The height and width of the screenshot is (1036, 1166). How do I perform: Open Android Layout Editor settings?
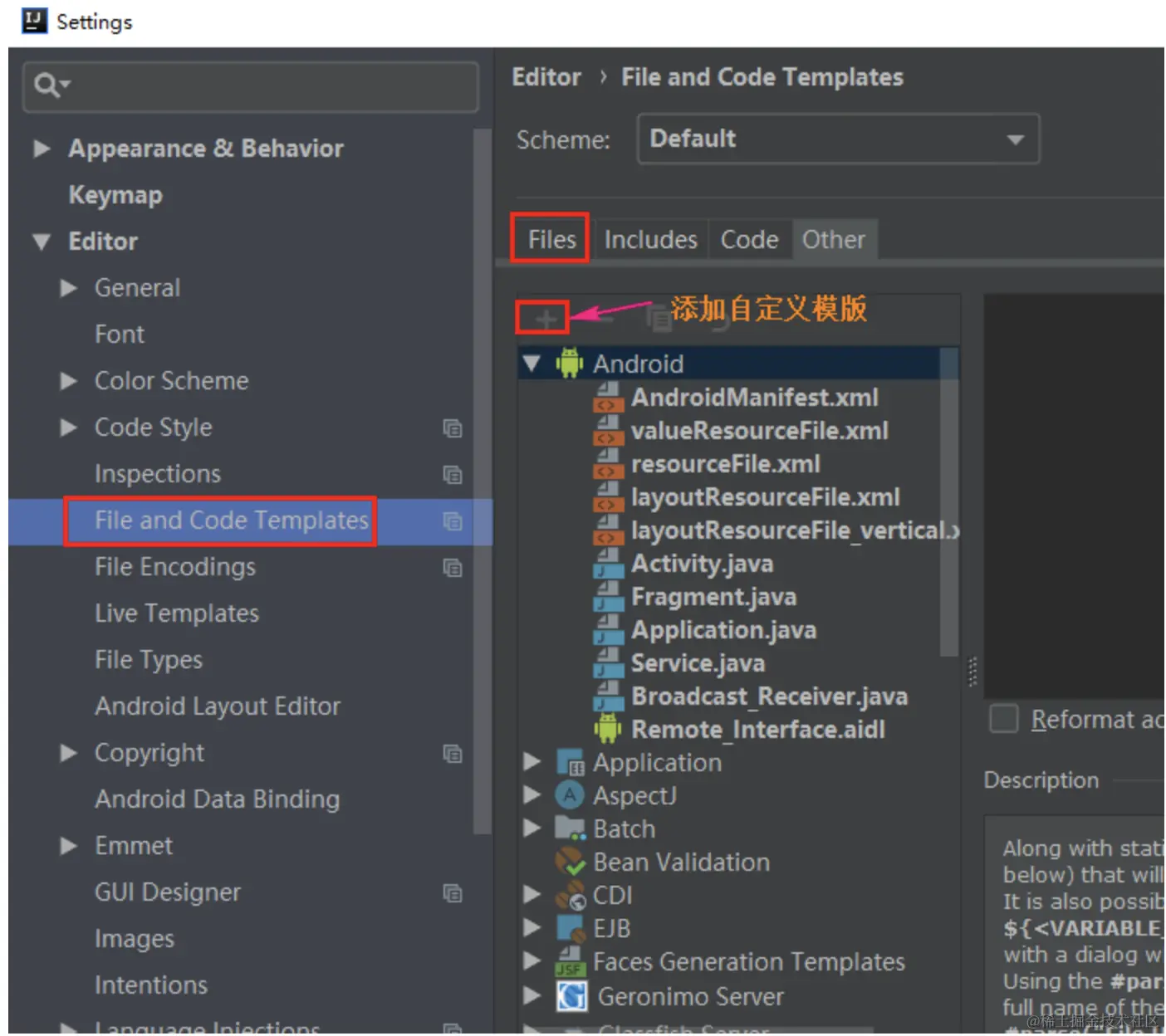point(218,706)
